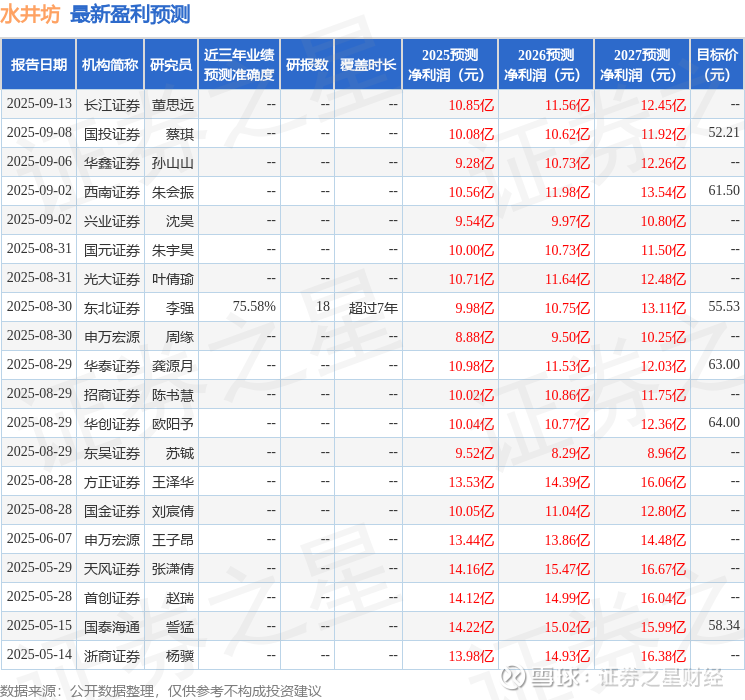Screen dimensions: 745x700
Task: Select the 报告日期 column header
Action: point(38,65)
